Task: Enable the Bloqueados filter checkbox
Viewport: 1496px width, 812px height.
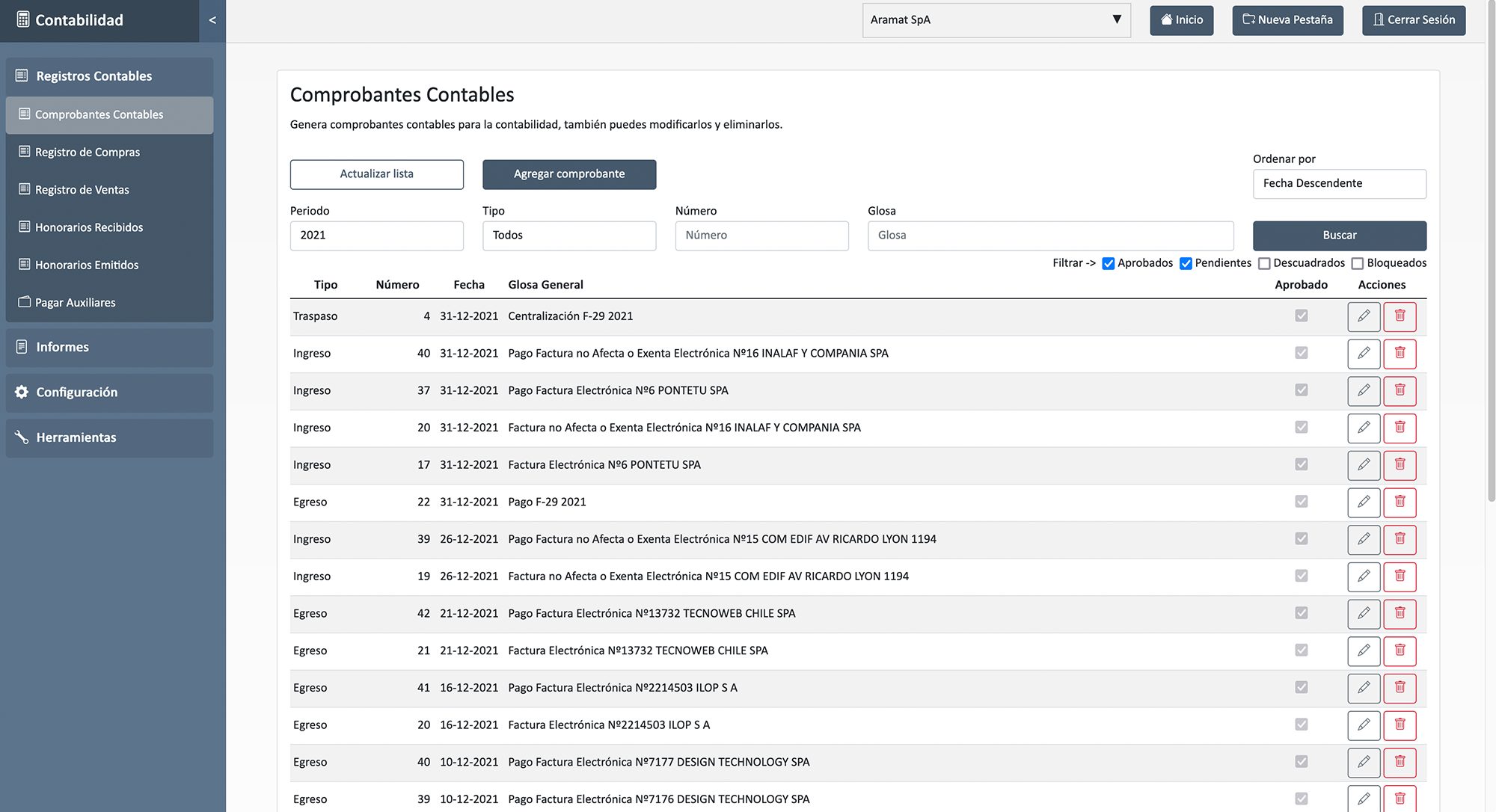Action: (x=1358, y=263)
